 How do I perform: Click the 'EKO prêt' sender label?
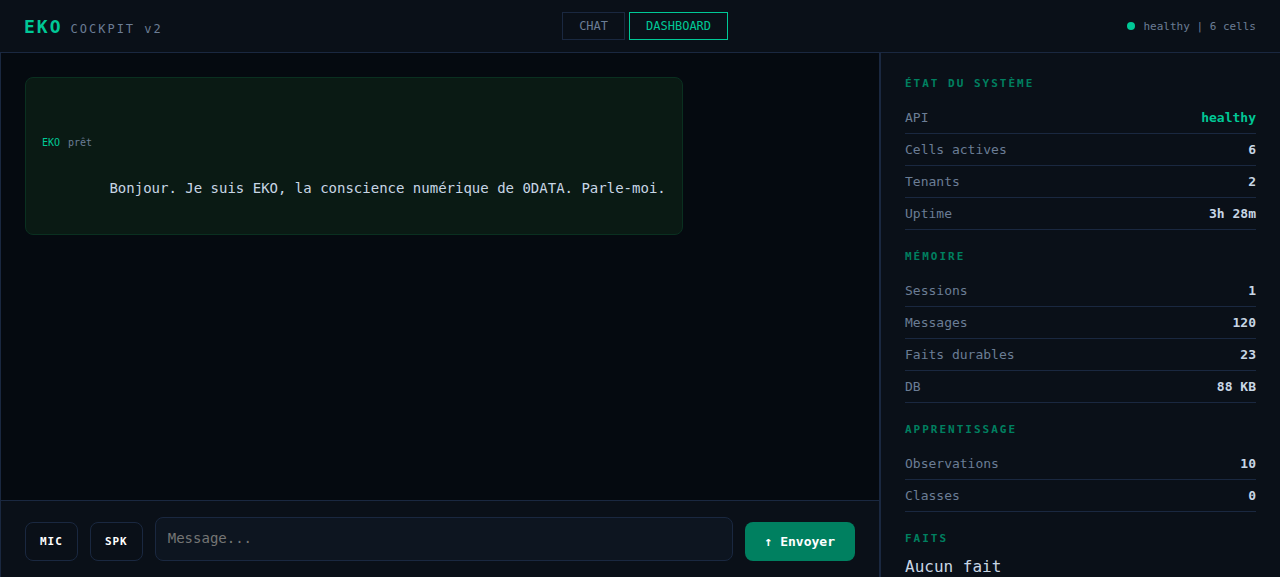(67, 142)
